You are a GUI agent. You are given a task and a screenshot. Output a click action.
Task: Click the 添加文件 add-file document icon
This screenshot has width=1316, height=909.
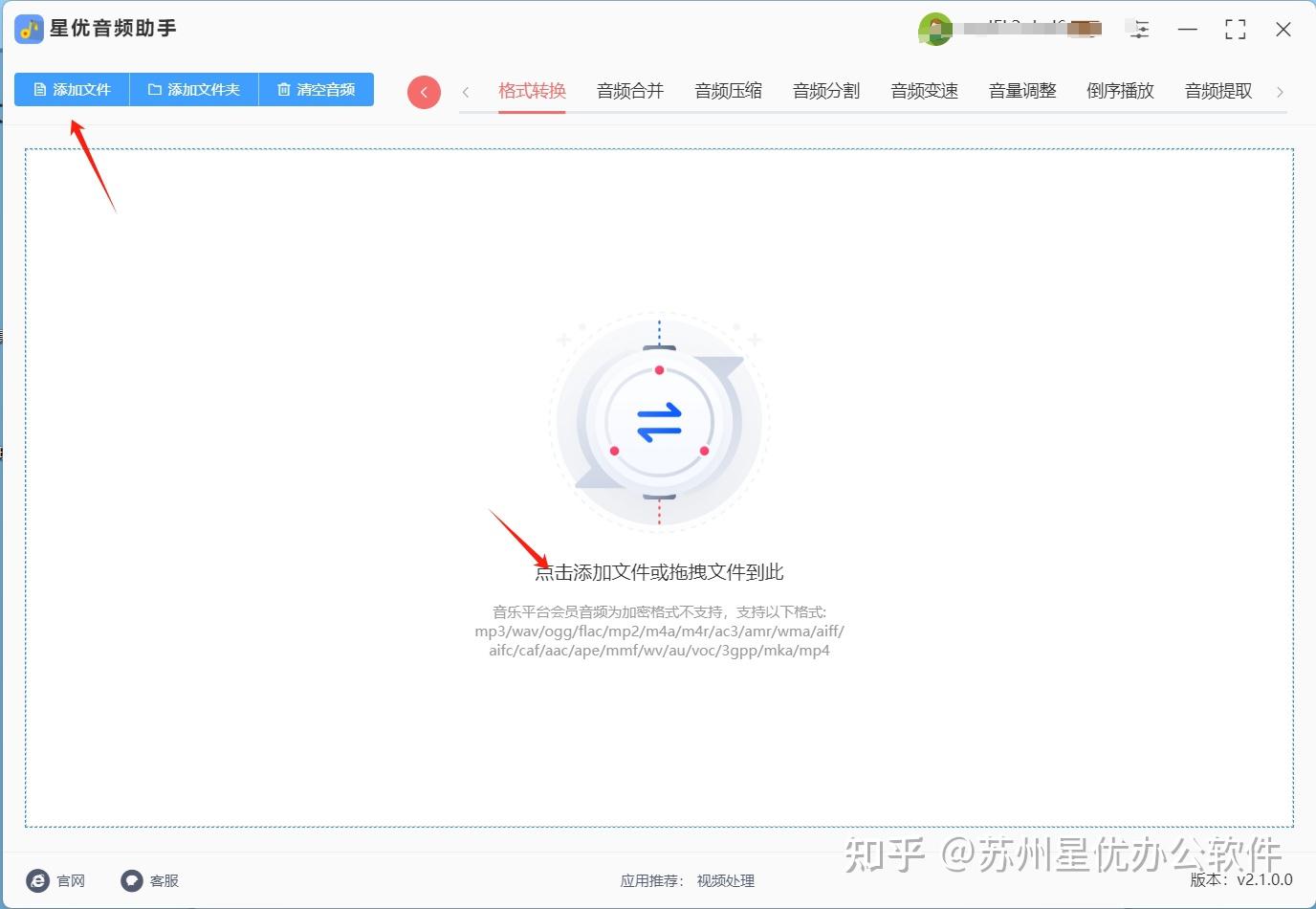click(40, 89)
